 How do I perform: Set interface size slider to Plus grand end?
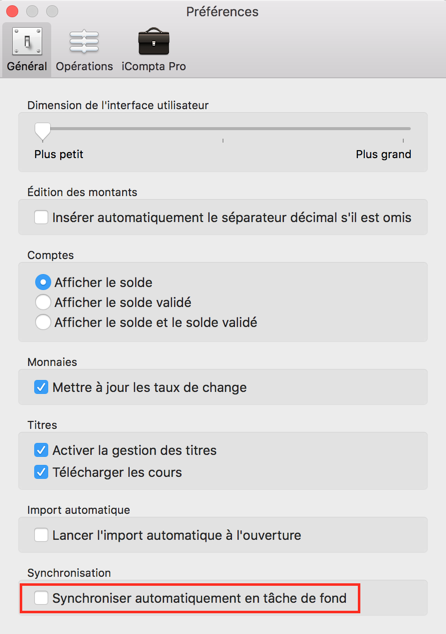(x=403, y=129)
